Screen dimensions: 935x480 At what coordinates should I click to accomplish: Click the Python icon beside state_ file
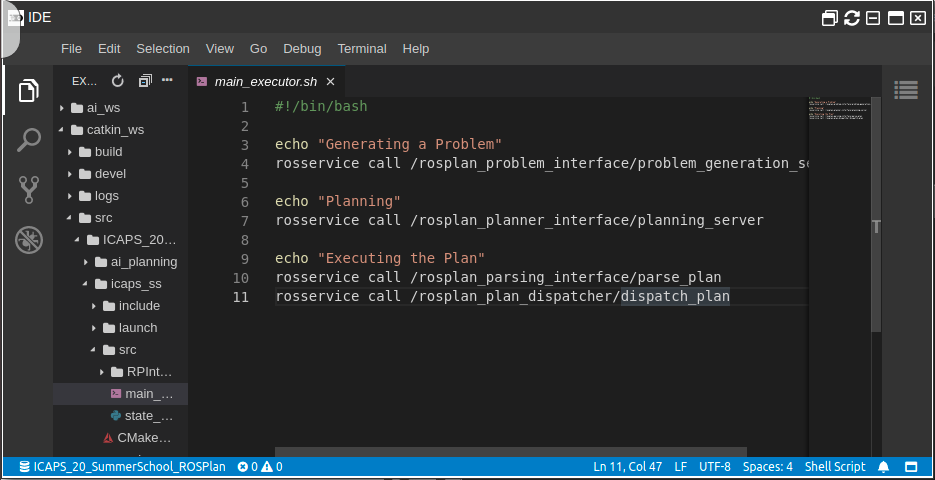(x=116, y=416)
